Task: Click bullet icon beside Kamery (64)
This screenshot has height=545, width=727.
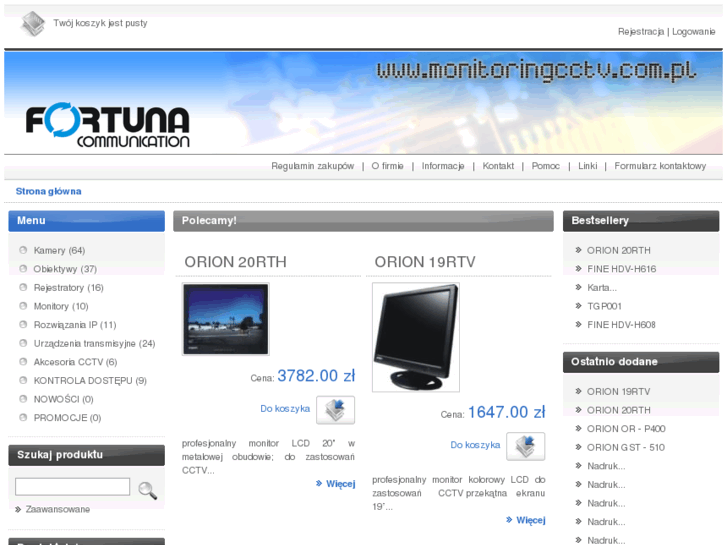Action: 23,250
